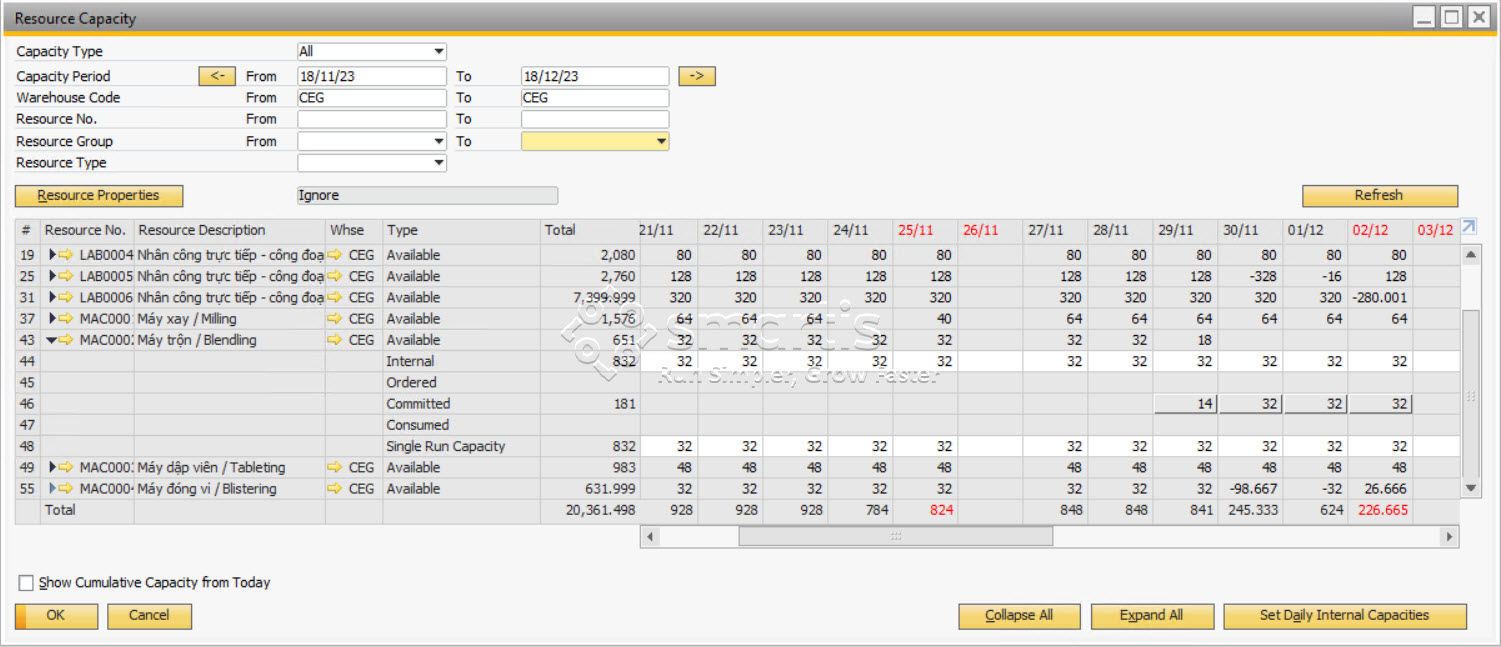Follow warehouse CEG link arrow in Milling row
This screenshot has height=647, width=1501.
pyautogui.click(x=336, y=319)
